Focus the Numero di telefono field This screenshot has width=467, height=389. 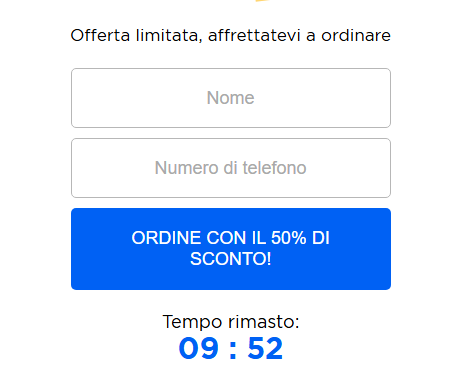(x=231, y=168)
